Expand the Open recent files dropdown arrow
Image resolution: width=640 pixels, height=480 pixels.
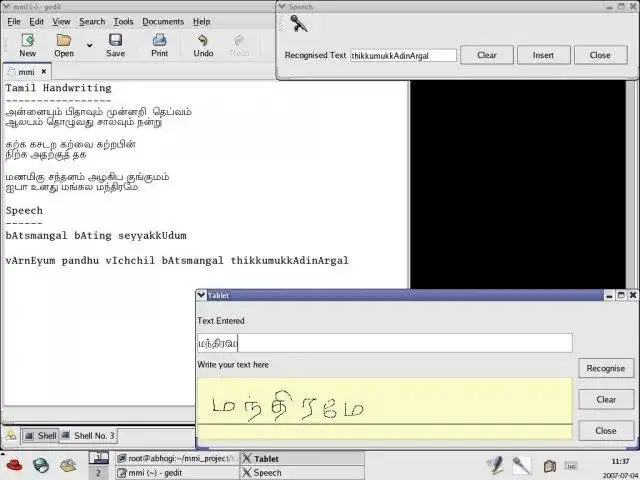89,45
